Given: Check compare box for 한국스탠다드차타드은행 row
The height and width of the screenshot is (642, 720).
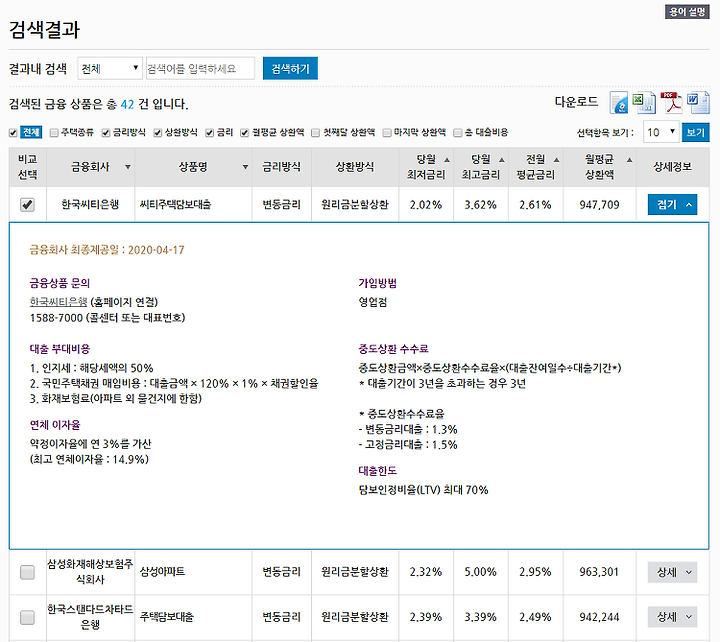Looking at the screenshot, I should coord(27,617).
